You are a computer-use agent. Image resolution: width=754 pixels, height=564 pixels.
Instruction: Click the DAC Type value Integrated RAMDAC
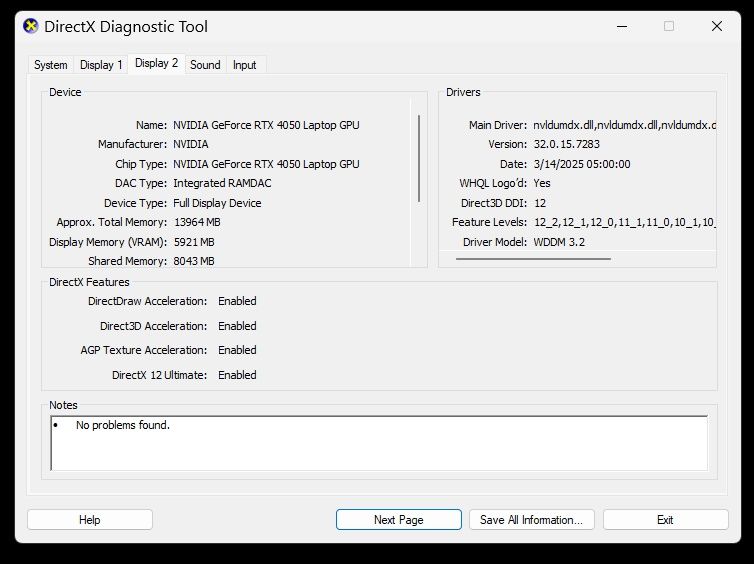point(222,183)
